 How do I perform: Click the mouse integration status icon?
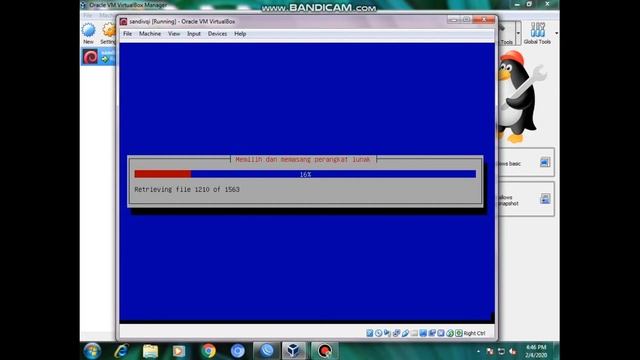tap(450, 333)
